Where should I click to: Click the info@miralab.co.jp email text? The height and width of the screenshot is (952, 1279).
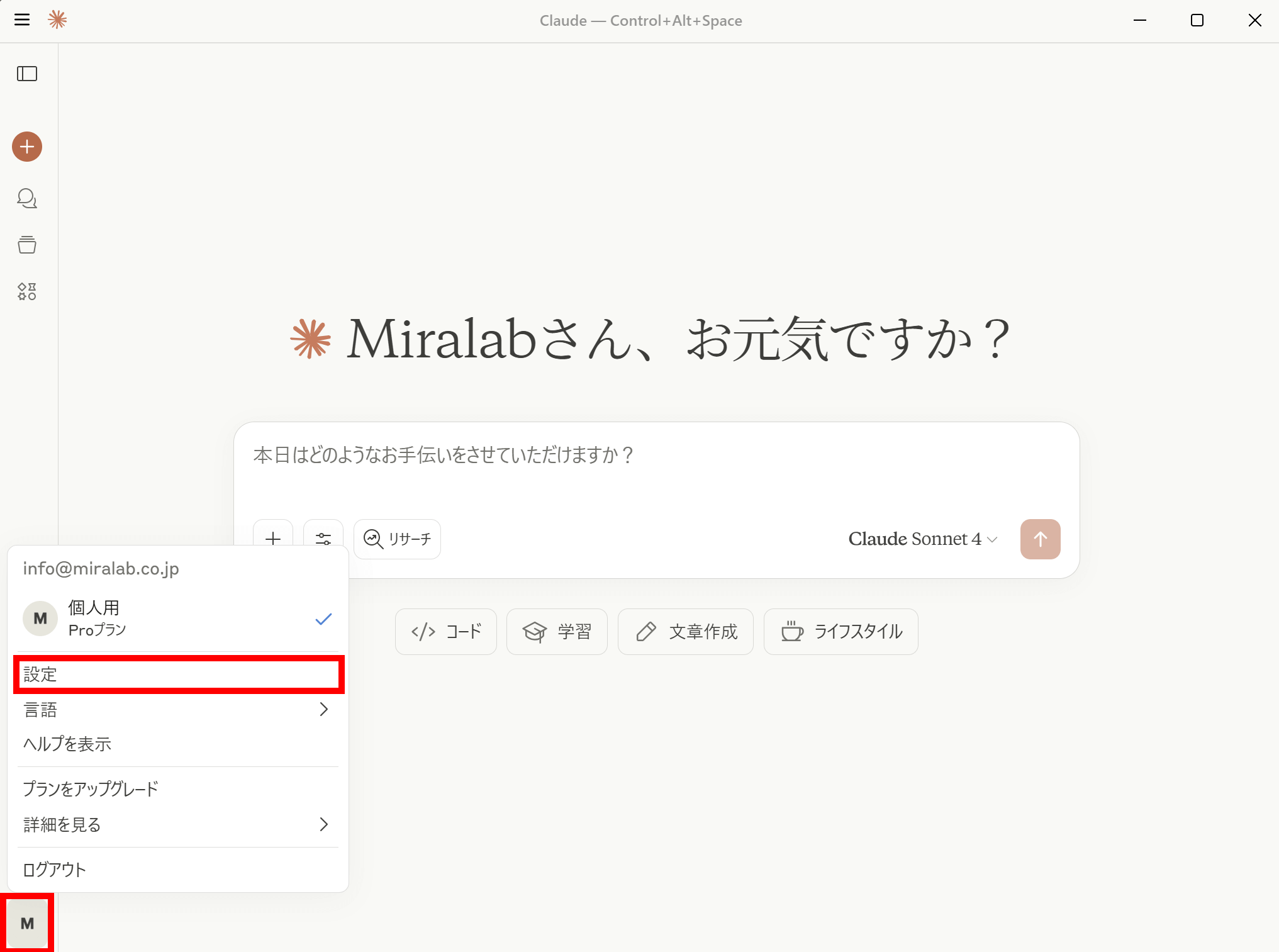click(x=101, y=568)
